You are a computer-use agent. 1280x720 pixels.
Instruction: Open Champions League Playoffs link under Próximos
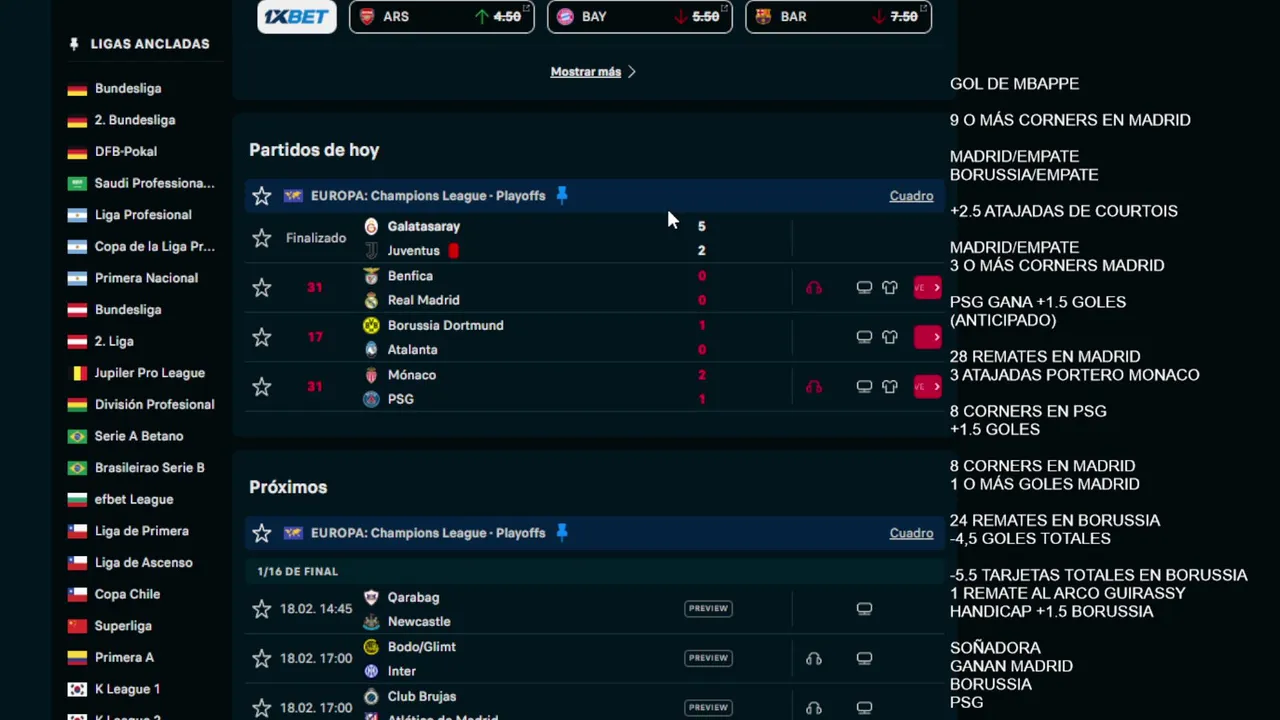tap(428, 533)
